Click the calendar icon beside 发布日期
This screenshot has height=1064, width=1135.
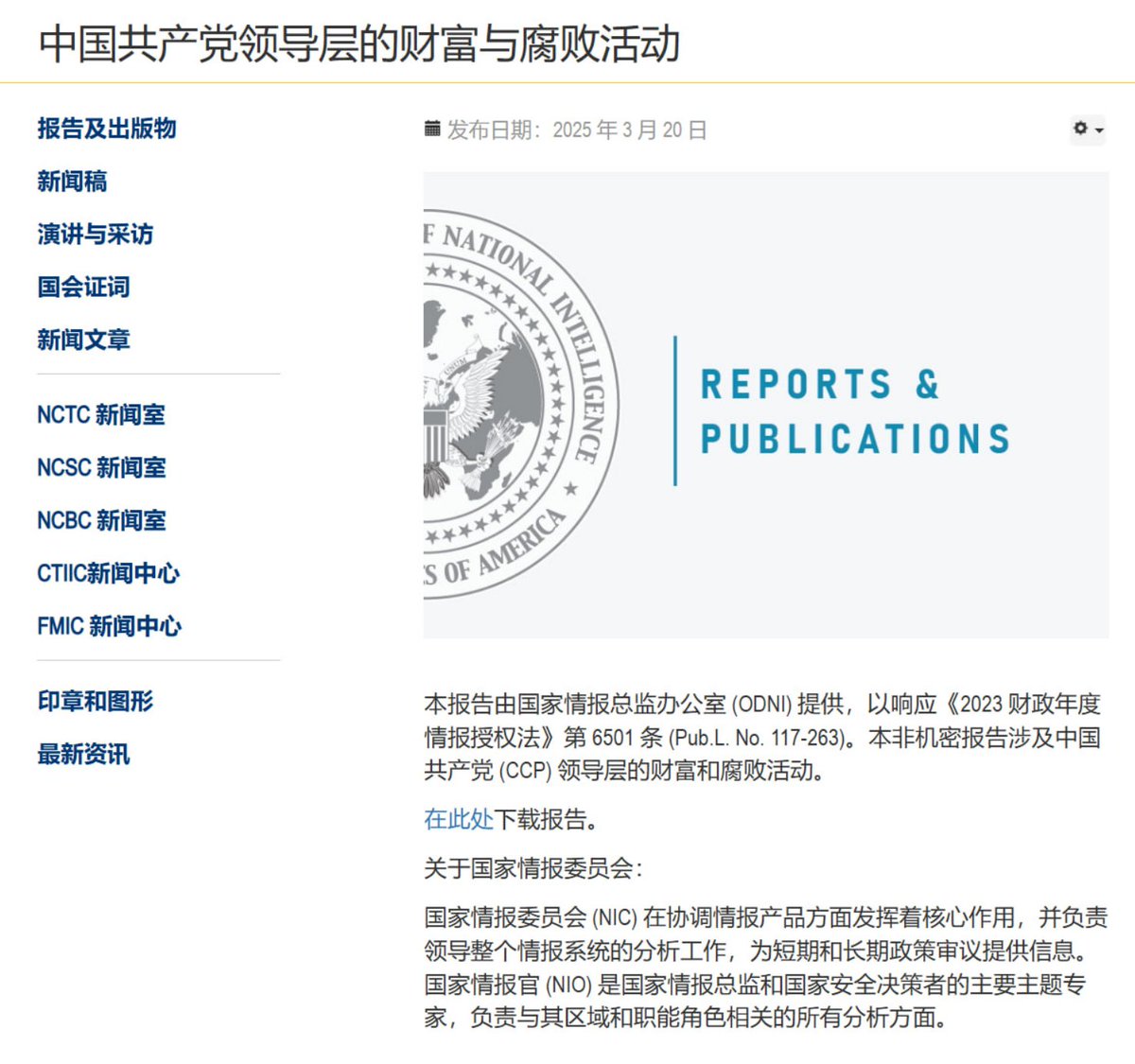[432, 130]
